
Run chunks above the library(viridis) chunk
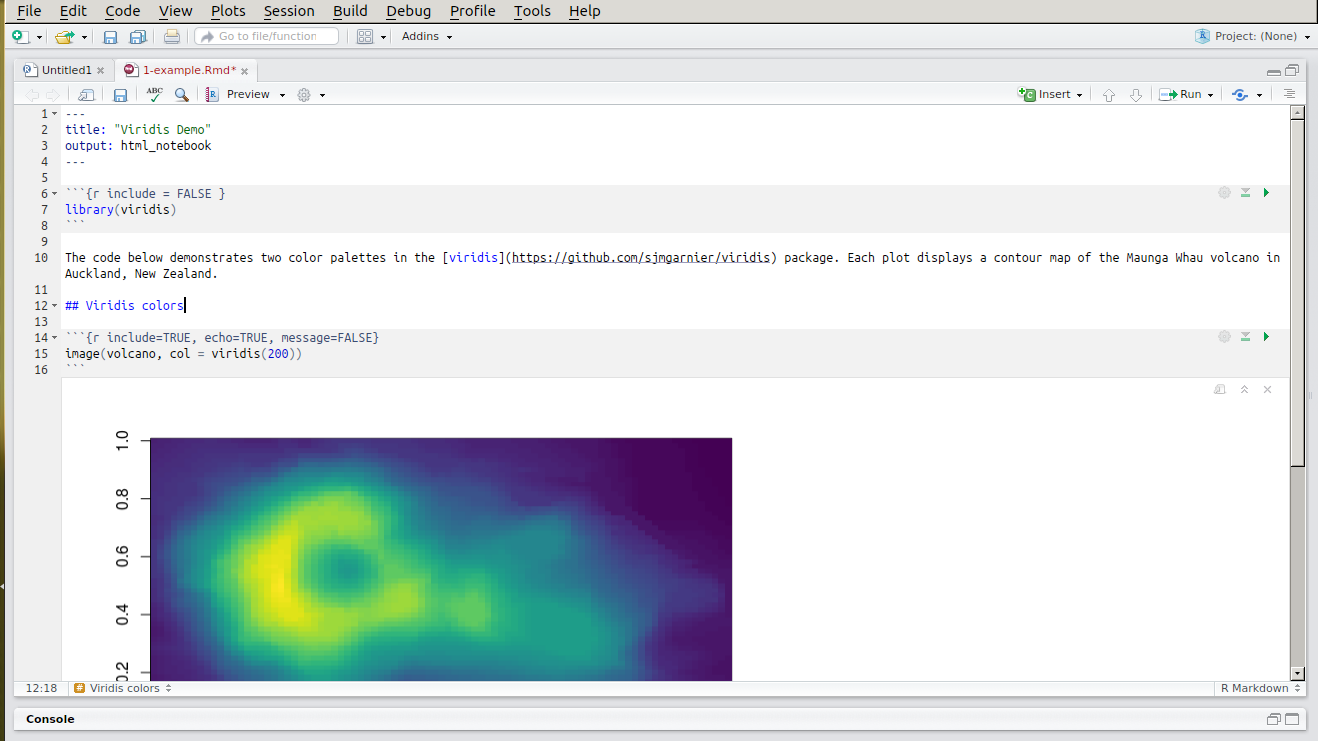click(x=1246, y=193)
